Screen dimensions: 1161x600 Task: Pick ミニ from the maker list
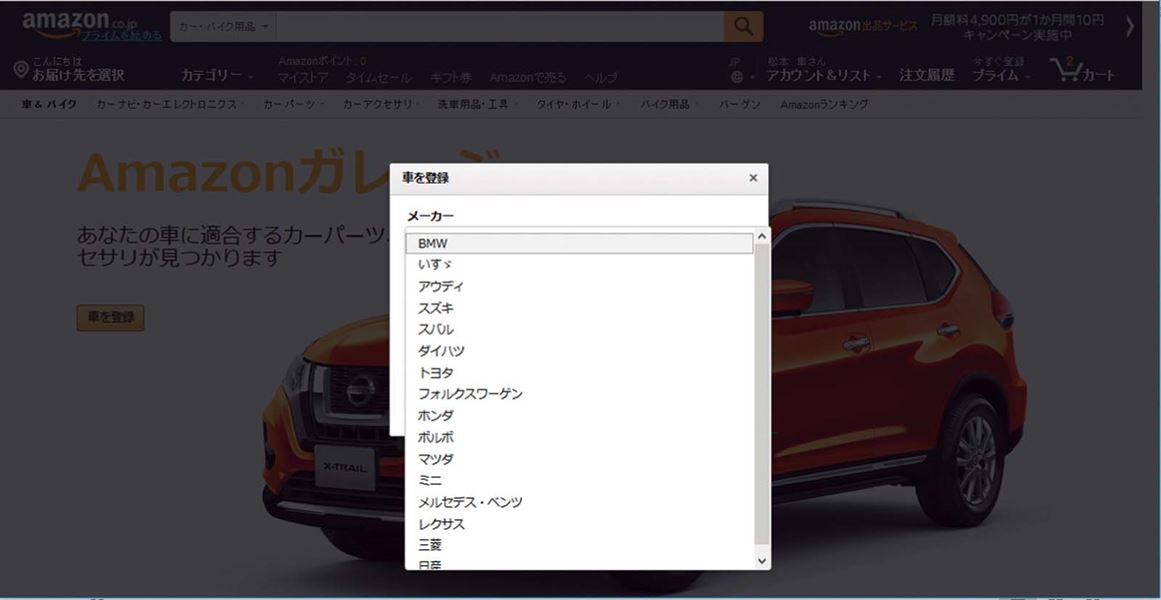(x=579, y=481)
